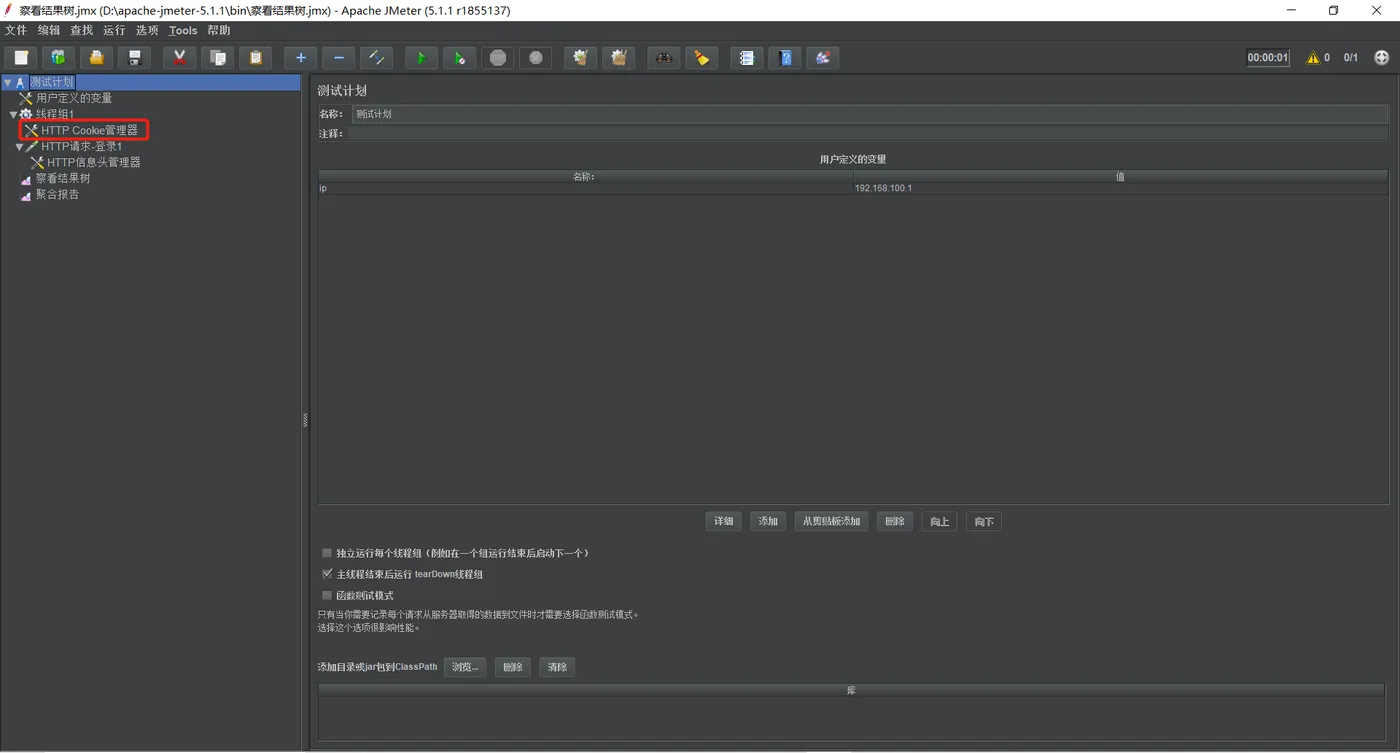This screenshot has height=753, width=1400.
Task: Click the variable name cell 'ip'
Action: click(585, 189)
